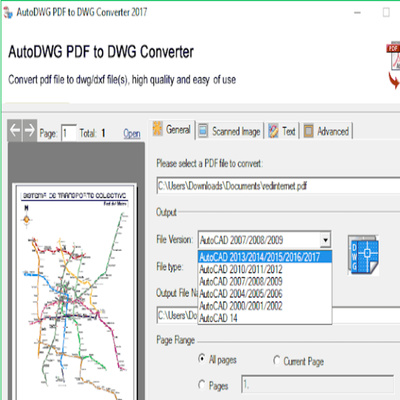This screenshot has height=400, width=400.
Task: Switch to the Scanned Image tab
Action: (230, 131)
